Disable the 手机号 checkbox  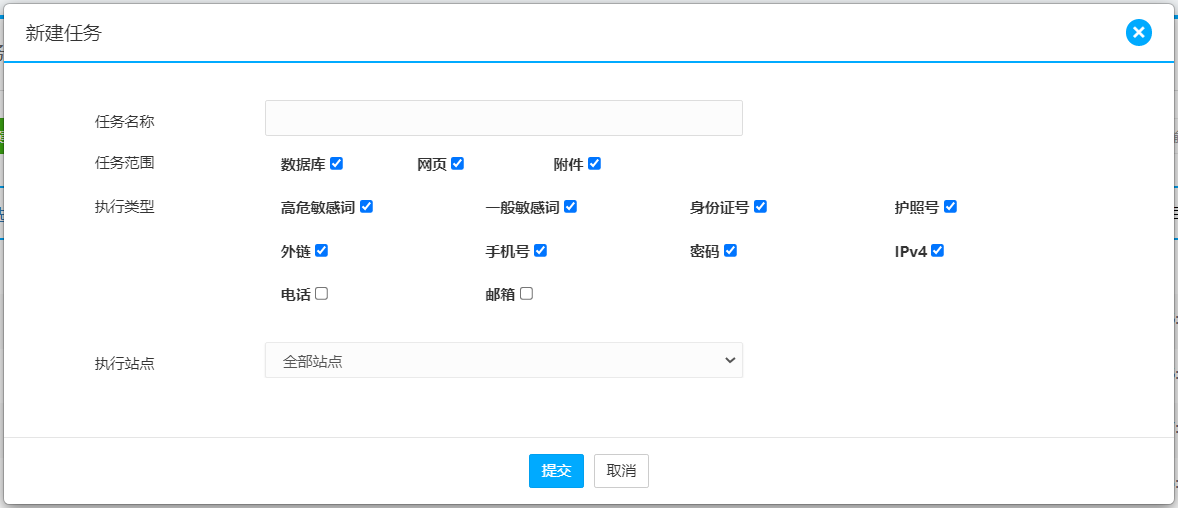(540, 251)
